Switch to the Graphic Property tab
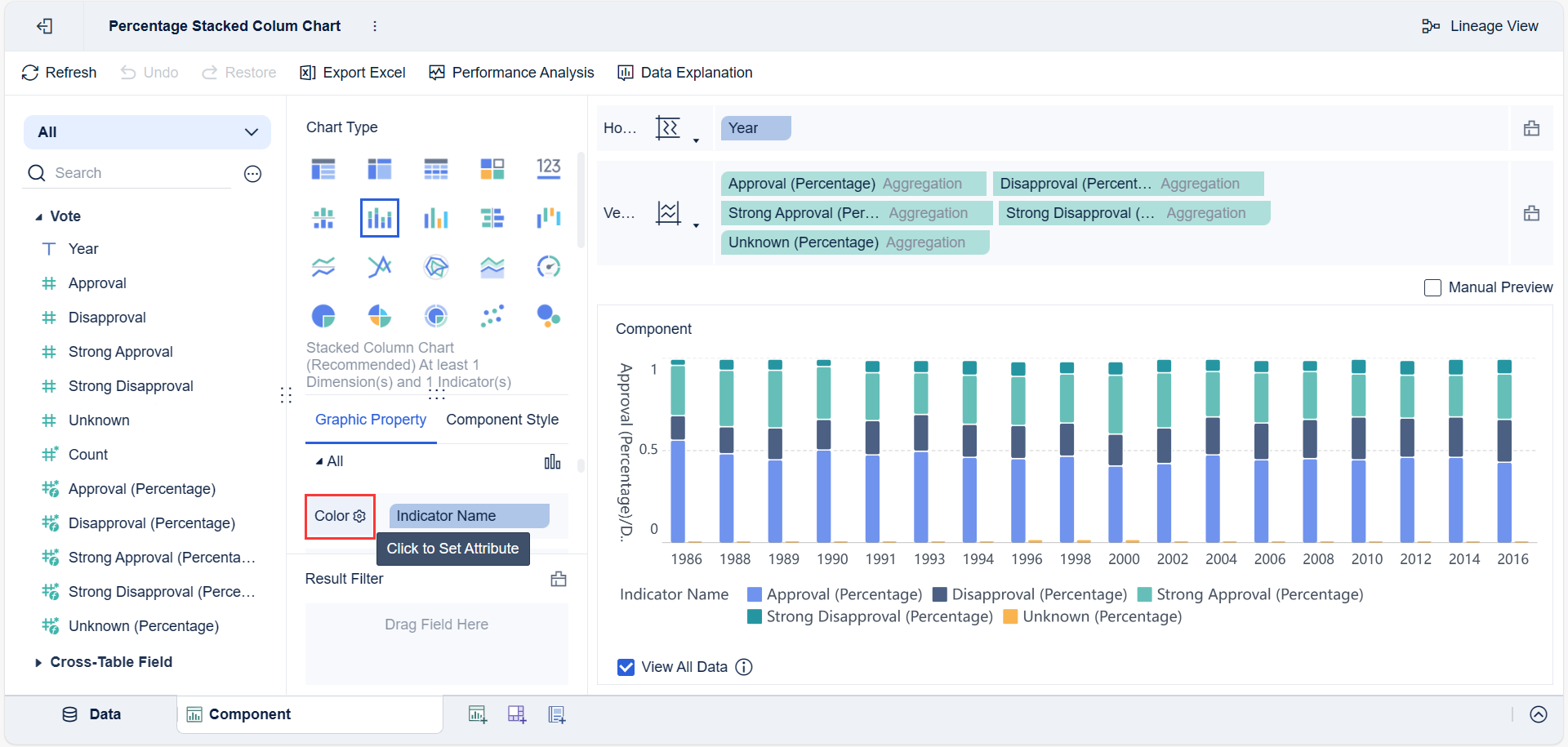The image size is (1568, 747). click(371, 420)
